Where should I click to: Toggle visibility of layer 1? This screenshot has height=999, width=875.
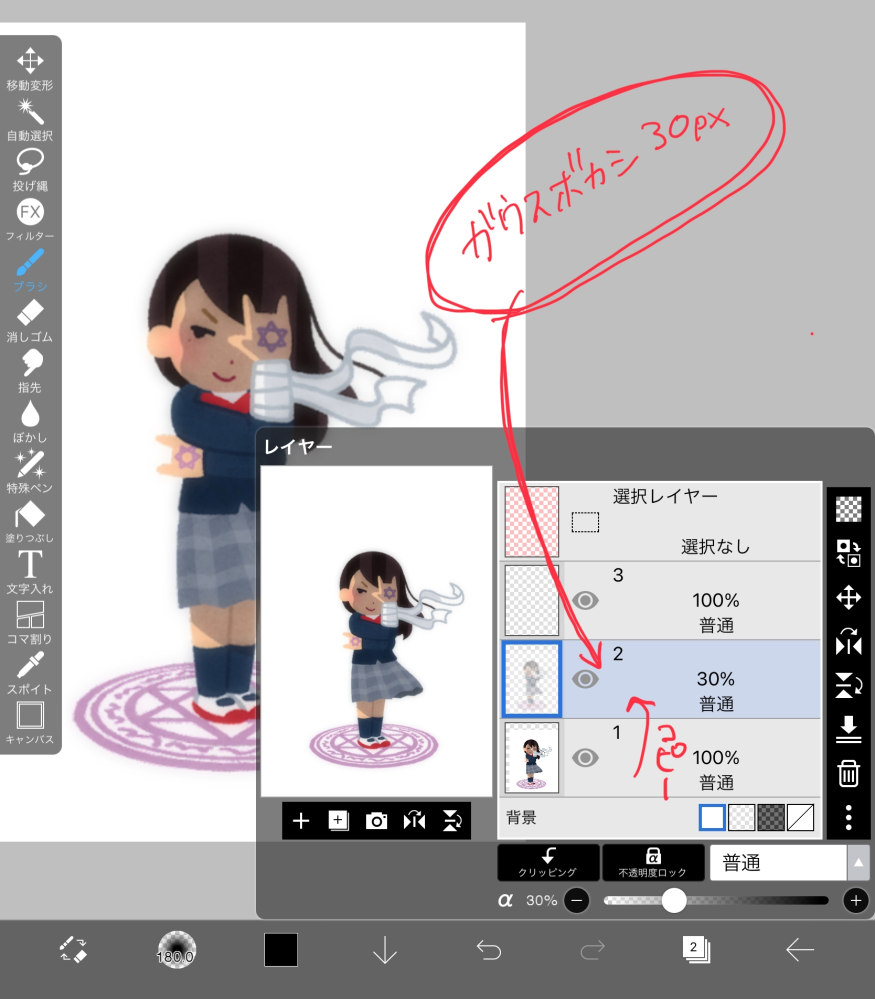585,758
